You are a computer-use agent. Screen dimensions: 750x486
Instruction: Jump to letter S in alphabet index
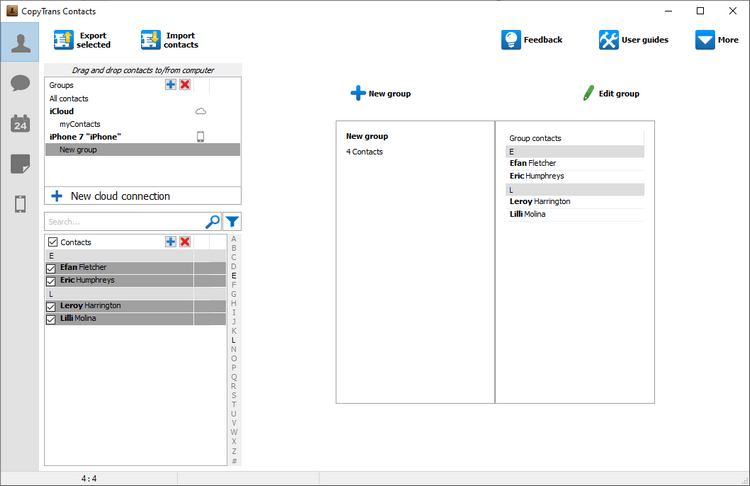[234, 395]
